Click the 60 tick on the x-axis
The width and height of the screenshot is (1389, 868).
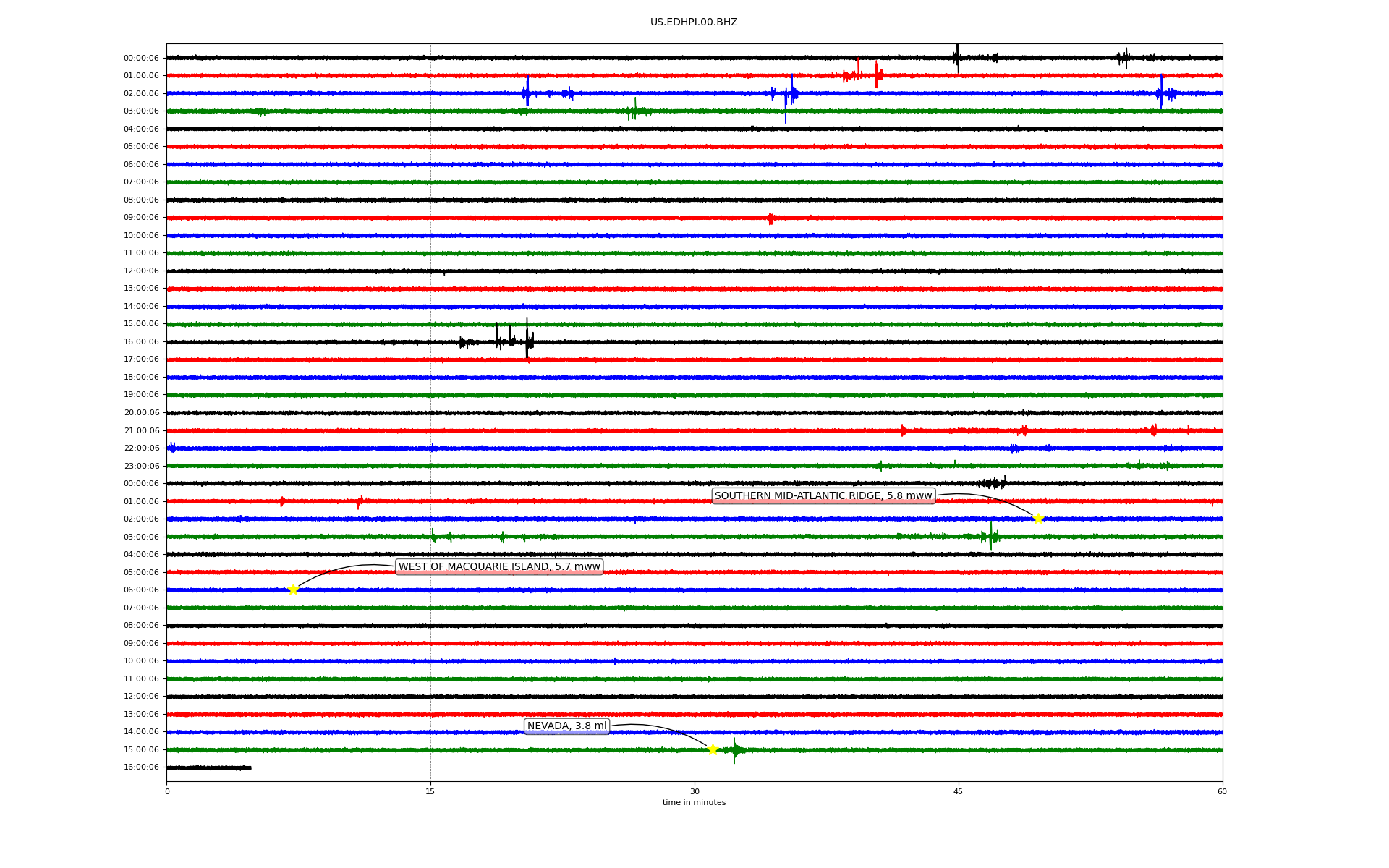1222,791
